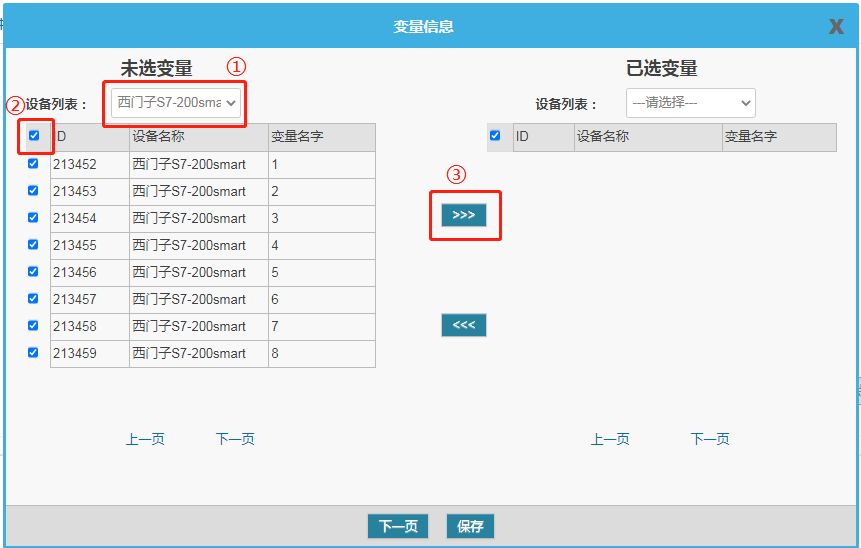This screenshot has width=861, height=548.
Task: Click the 变量名字 column header in left table
Action: tap(297, 137)
